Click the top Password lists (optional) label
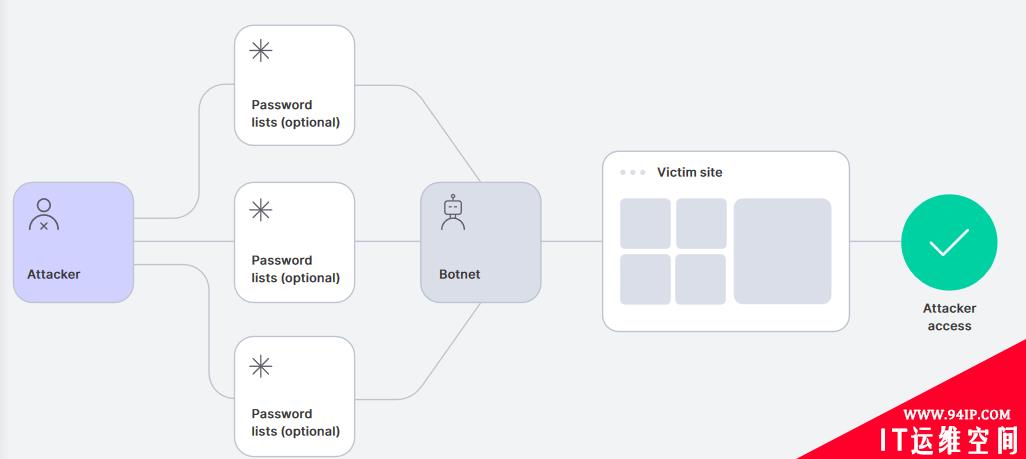 click(296, 113)
